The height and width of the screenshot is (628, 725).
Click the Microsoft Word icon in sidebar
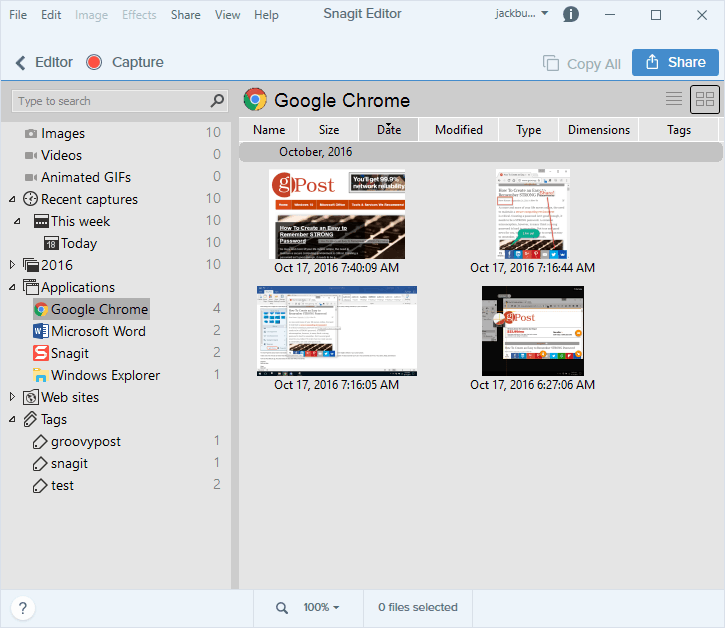(41, 331)
